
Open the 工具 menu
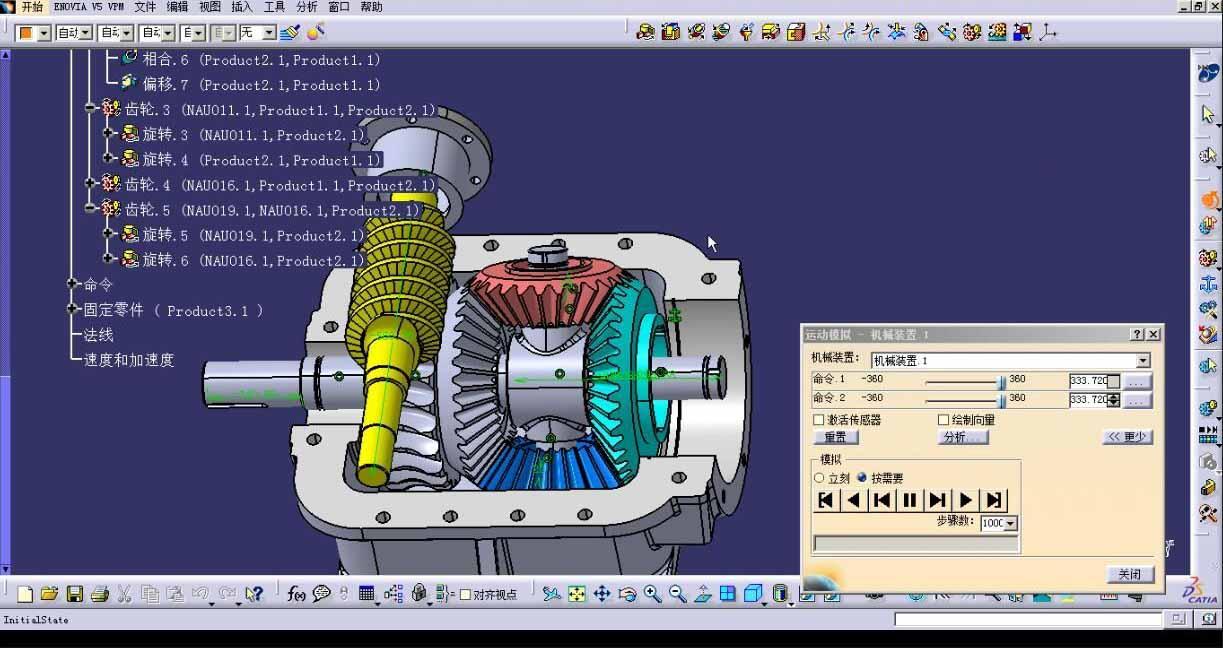[x=274, y=7]
